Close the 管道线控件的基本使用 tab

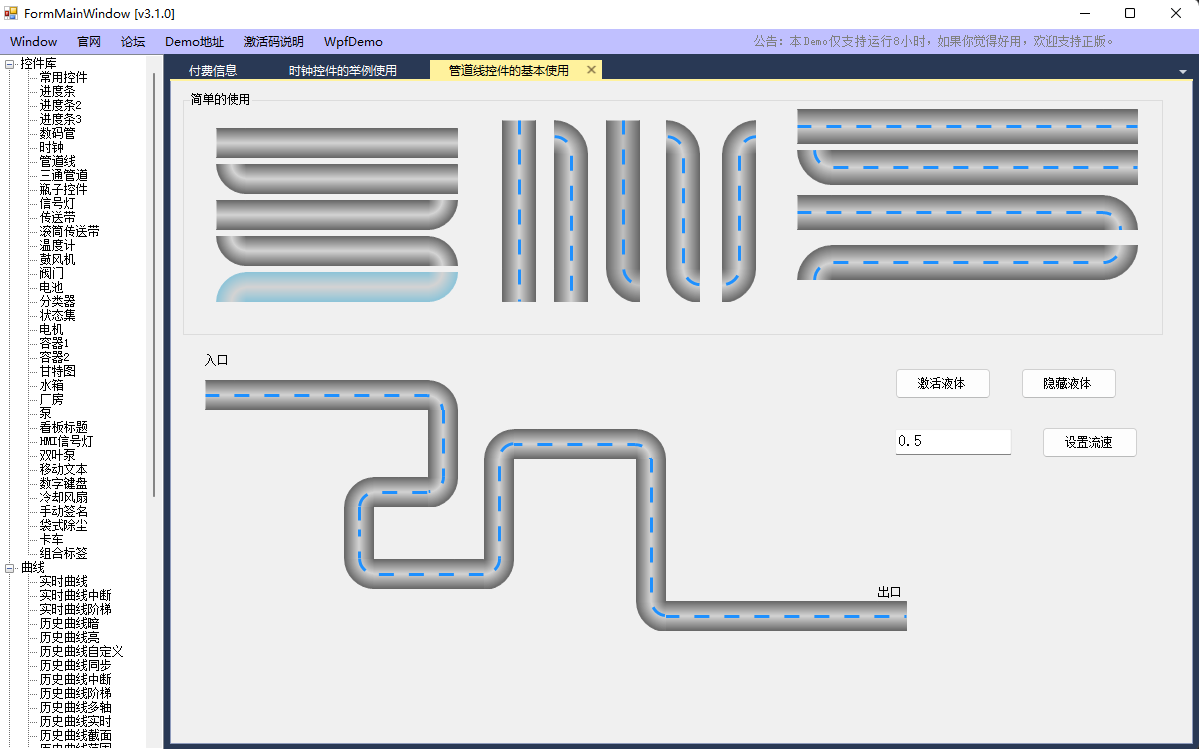(x=591, y=70)
